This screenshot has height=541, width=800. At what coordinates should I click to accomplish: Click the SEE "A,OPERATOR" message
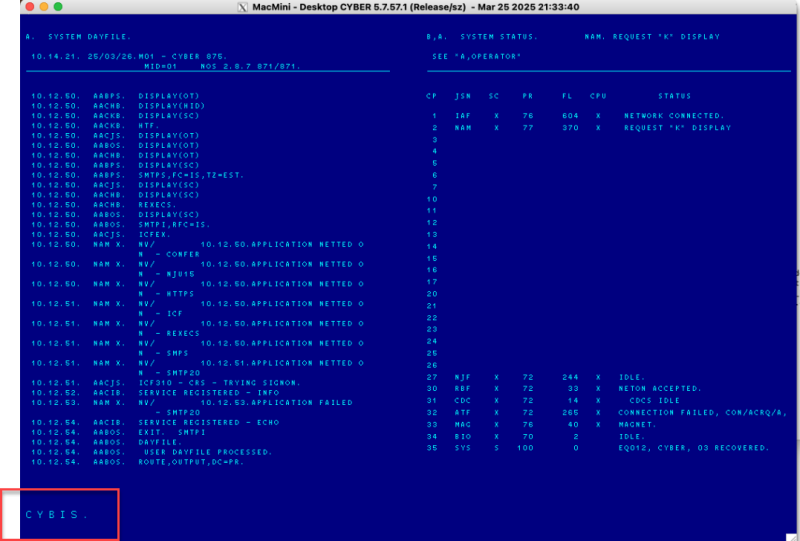pos(477,57)
